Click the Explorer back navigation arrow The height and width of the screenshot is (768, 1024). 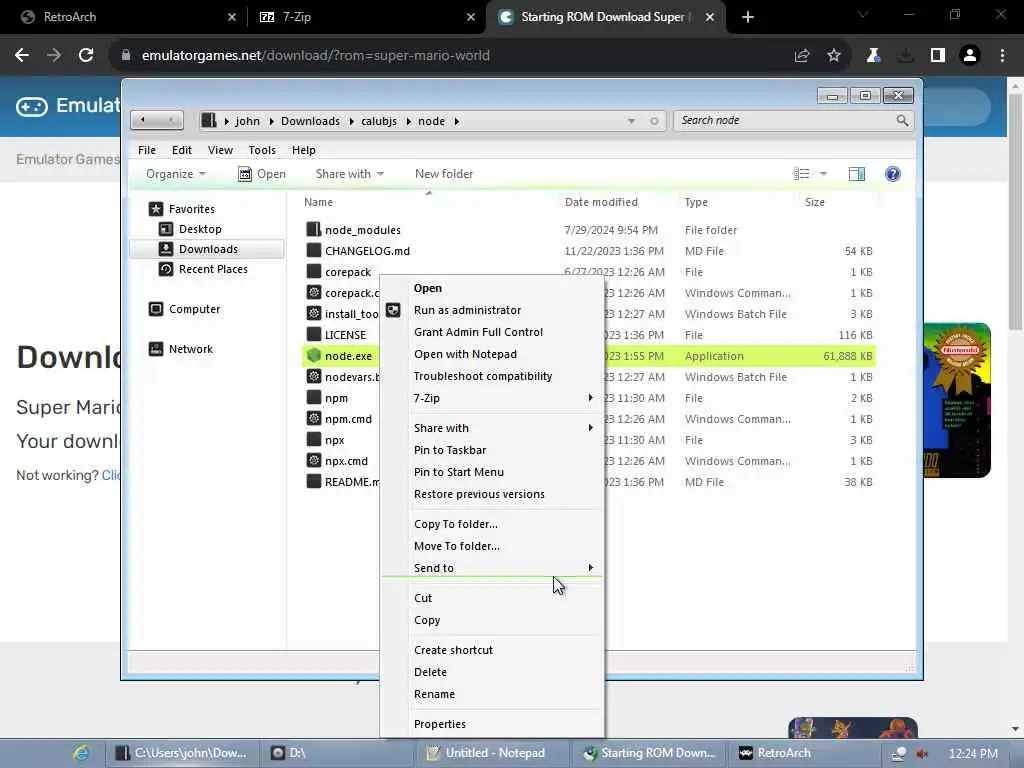tap(143, 120)
